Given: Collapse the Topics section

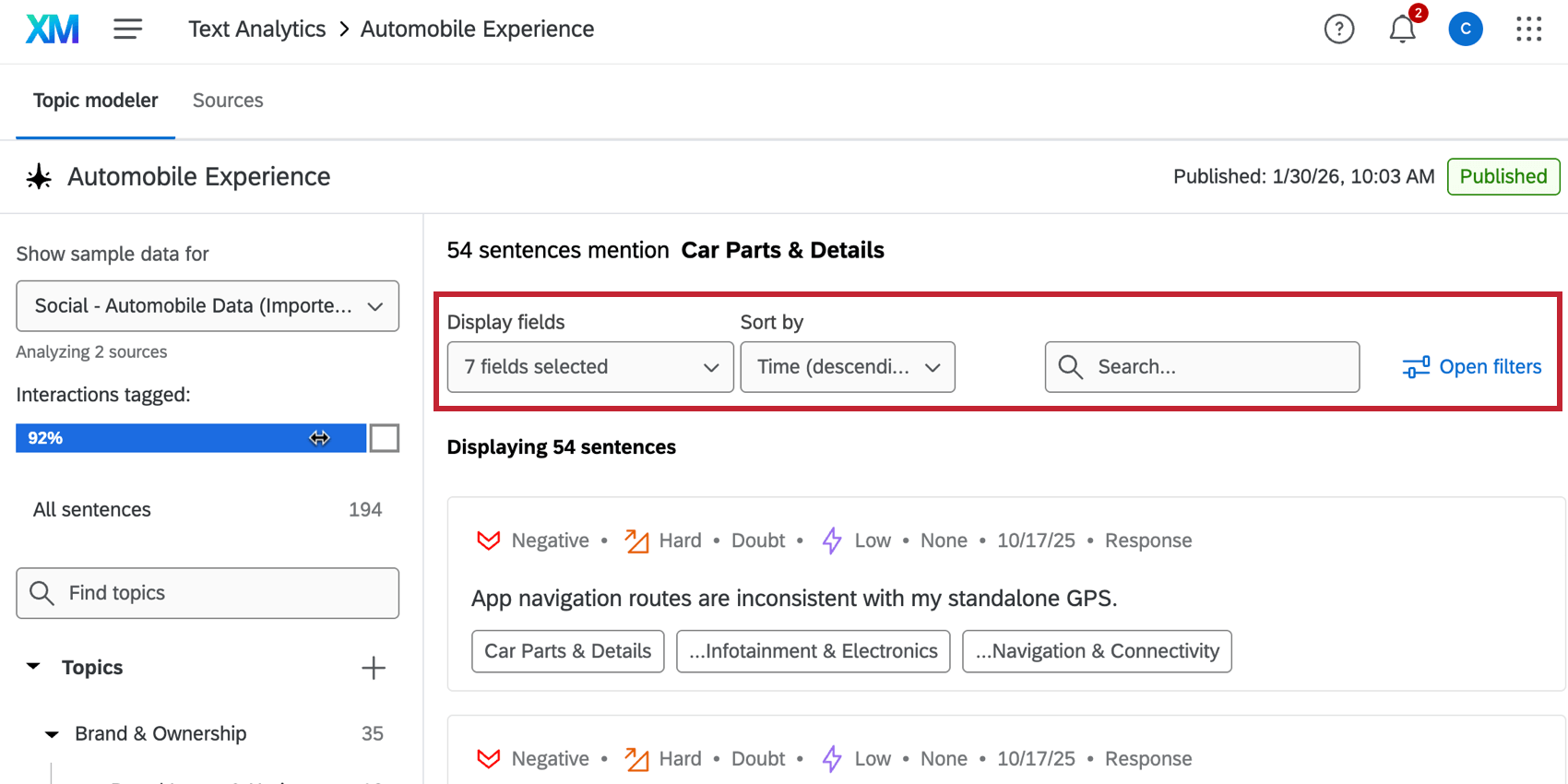Looking at the screenshot, I should [x=34, y=667].
